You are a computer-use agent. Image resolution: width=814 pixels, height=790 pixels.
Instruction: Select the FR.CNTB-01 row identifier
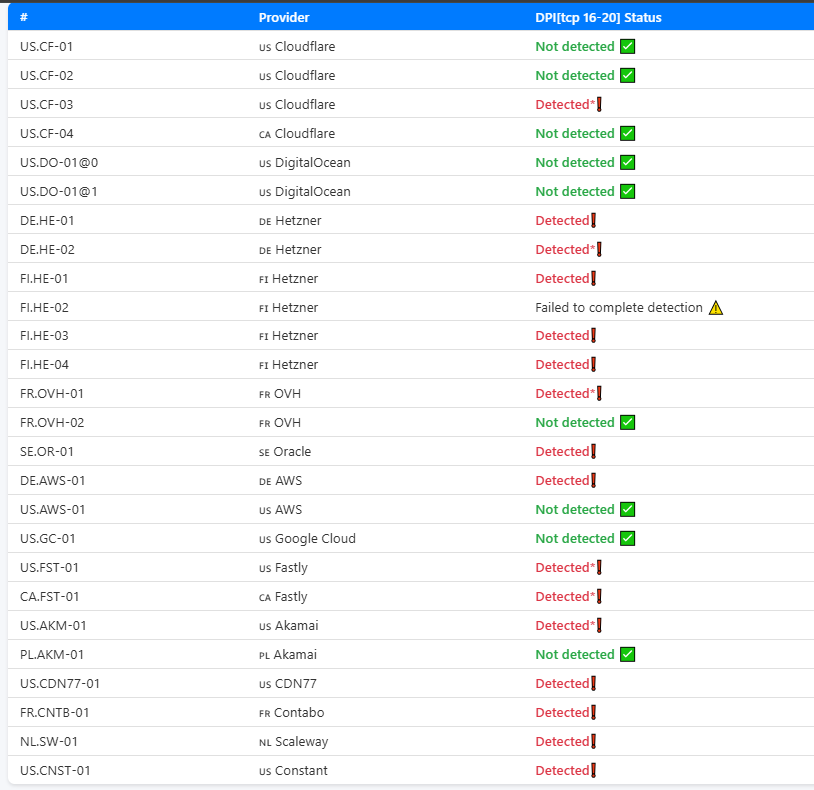point(55,713)
